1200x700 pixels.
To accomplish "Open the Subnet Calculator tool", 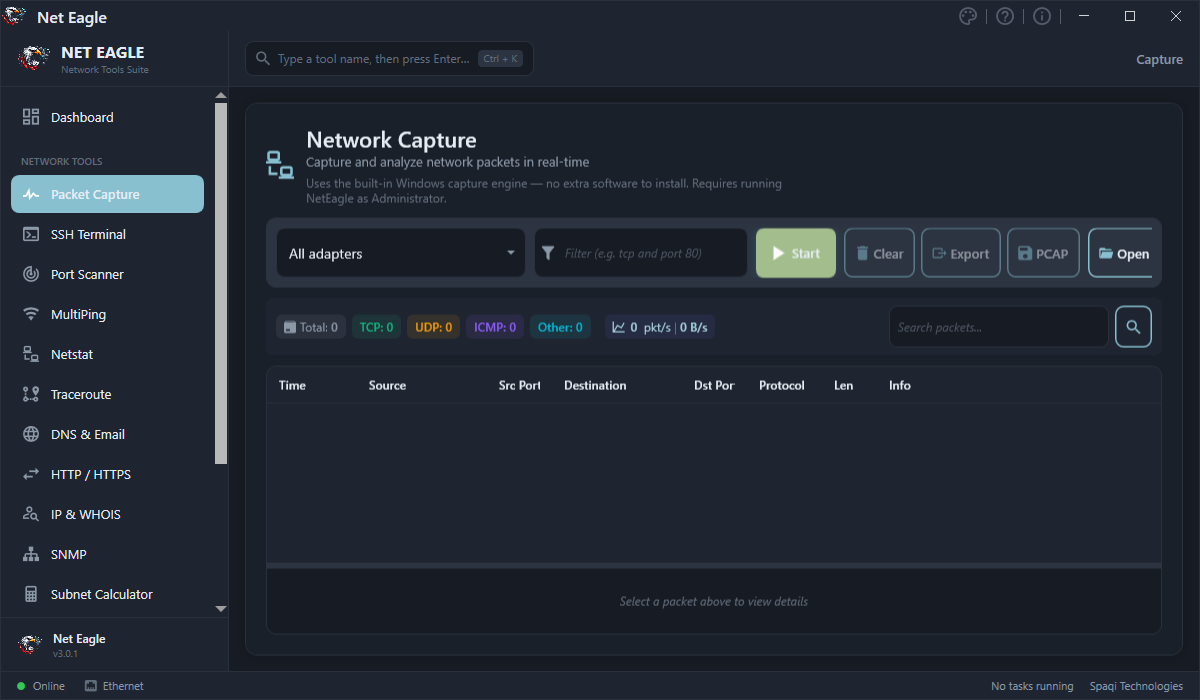I will (107, 594).
